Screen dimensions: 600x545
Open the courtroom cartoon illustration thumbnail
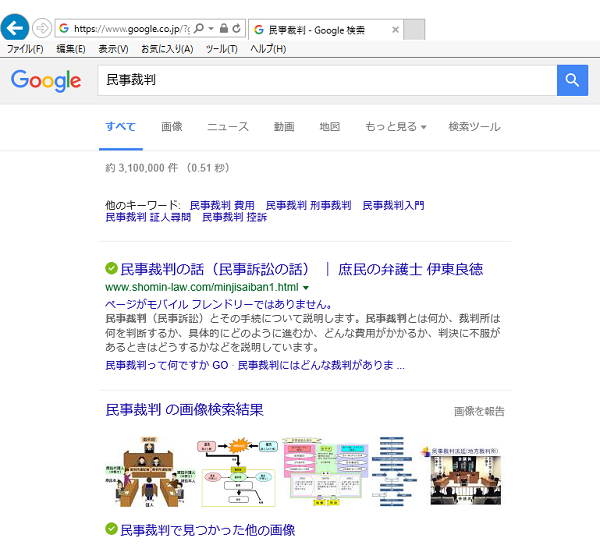click(x=150, y=472)
